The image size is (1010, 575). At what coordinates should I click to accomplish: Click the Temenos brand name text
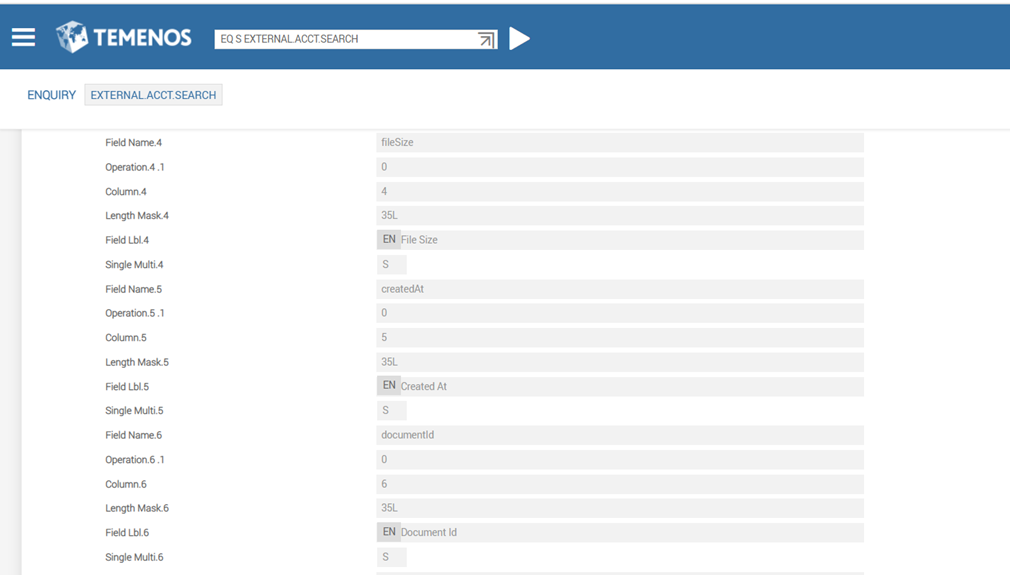tap(142, 38)
